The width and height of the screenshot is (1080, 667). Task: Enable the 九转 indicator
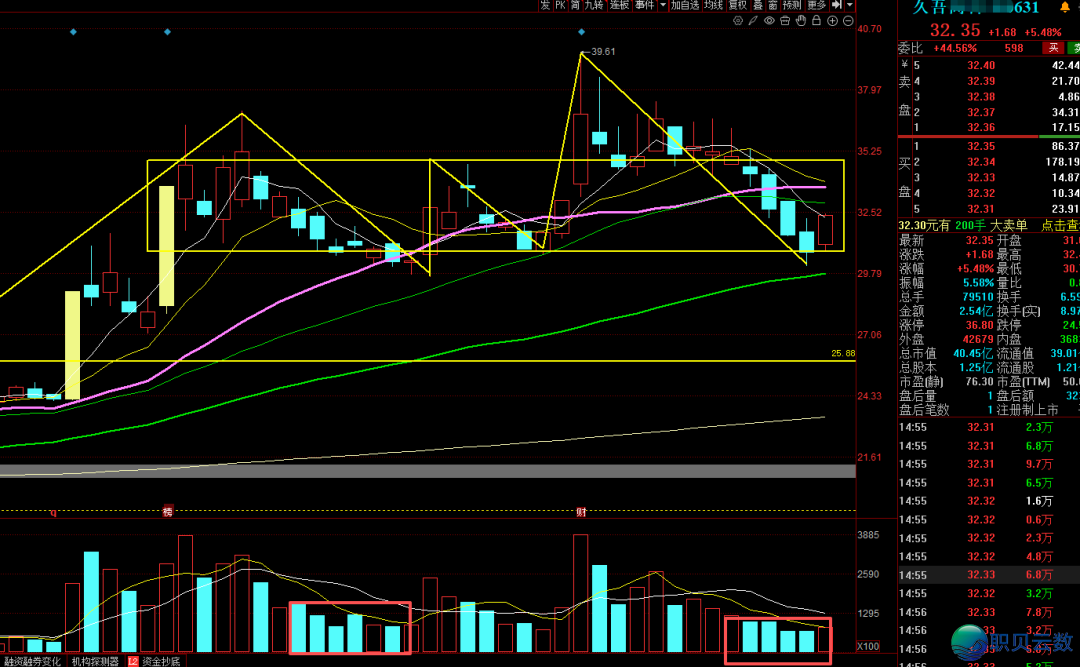594,5
